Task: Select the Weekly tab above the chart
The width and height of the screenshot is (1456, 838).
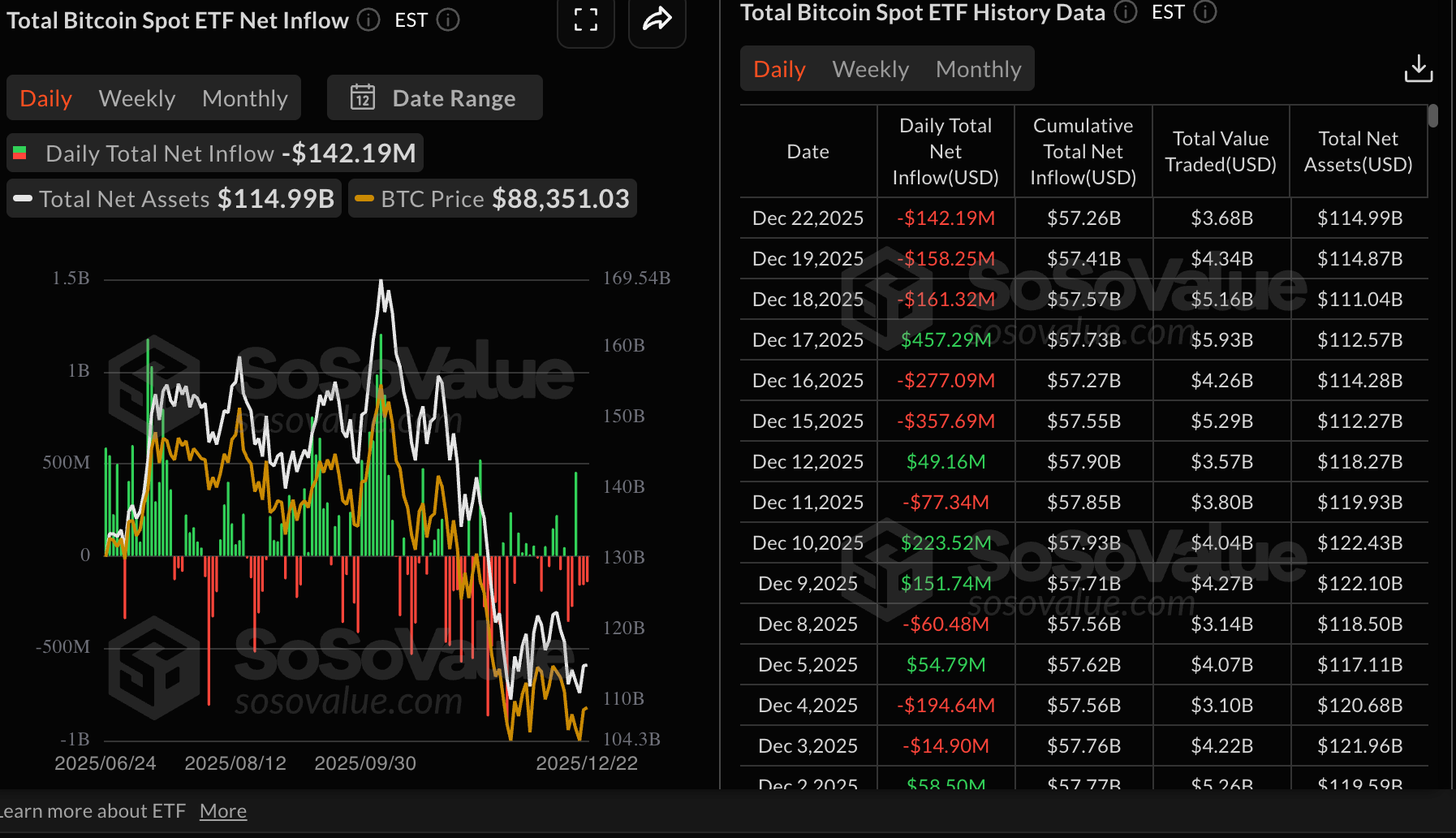Action: pyautogui.click(x=136, y=97)
